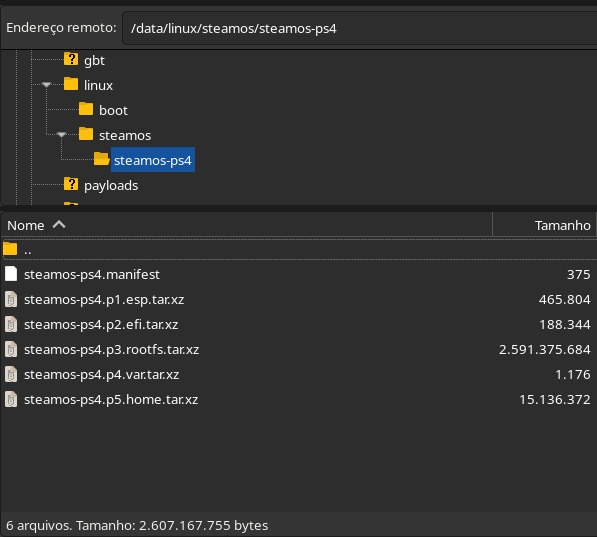Click the 15.136.372 size value
The image size is (597, 537).
click(x=555, y=400)
